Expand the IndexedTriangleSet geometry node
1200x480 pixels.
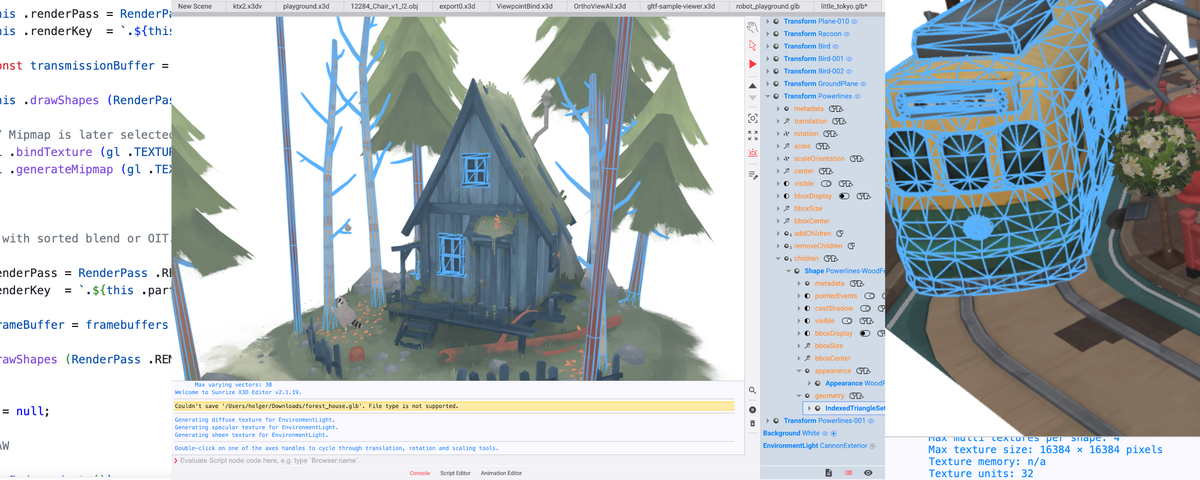[x=809, y=408]
